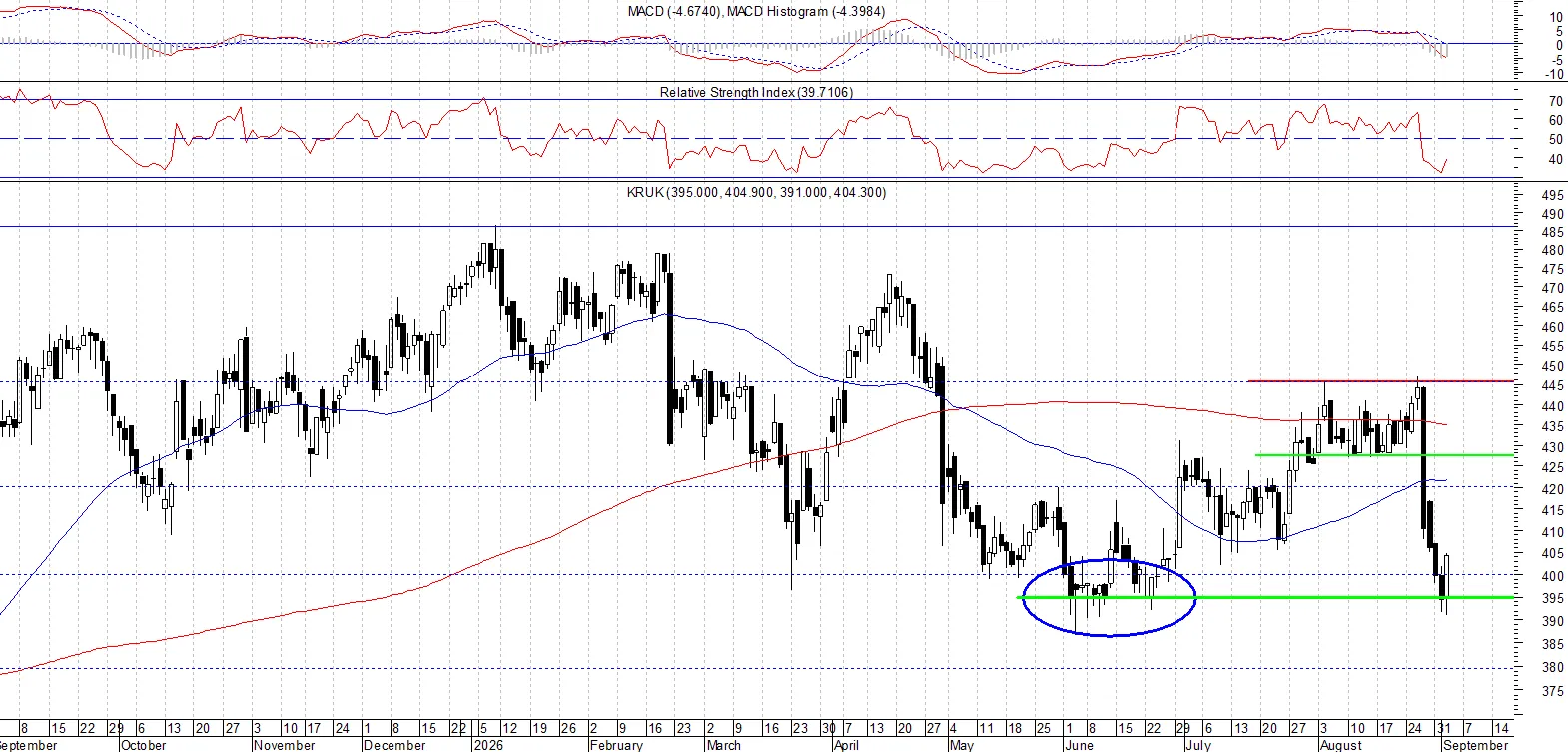Screen dimensions: 1568x752
Task: Click the 70 level on RSI scale
Action: coord(1556,101)
